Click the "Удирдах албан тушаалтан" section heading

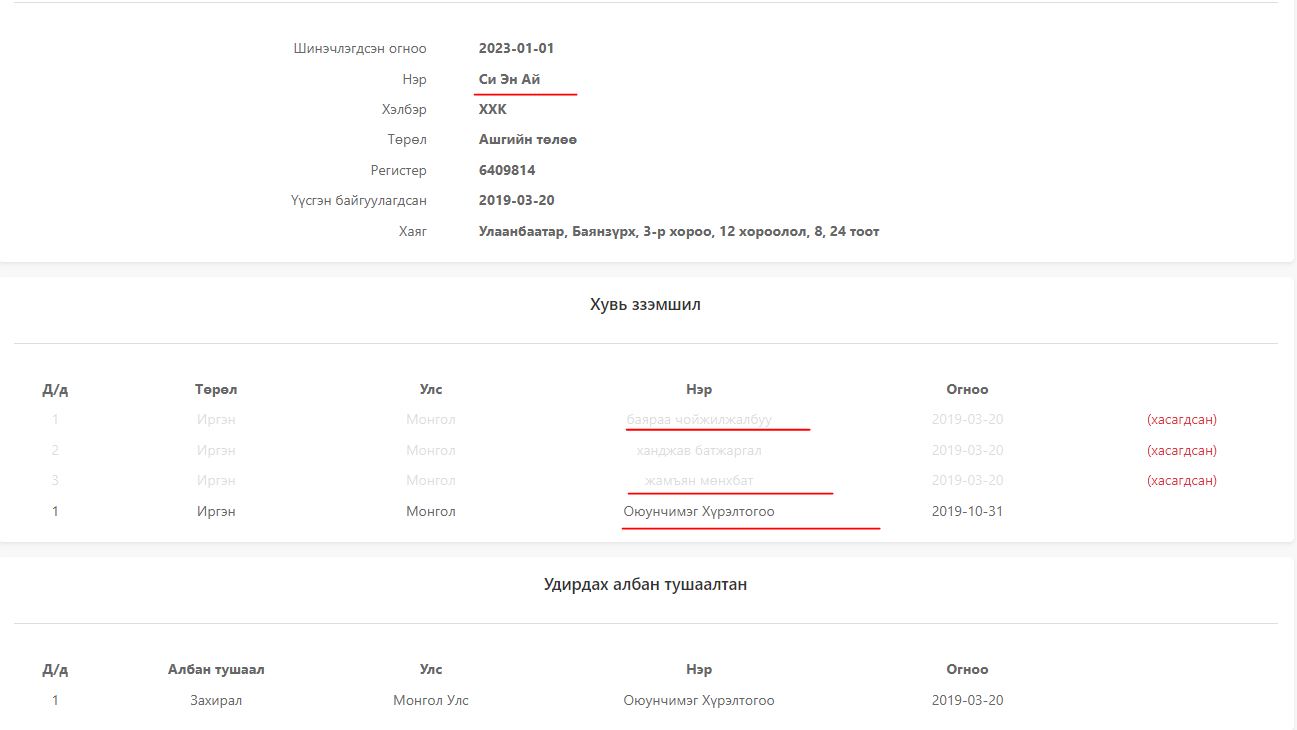(x=645, y=584)
